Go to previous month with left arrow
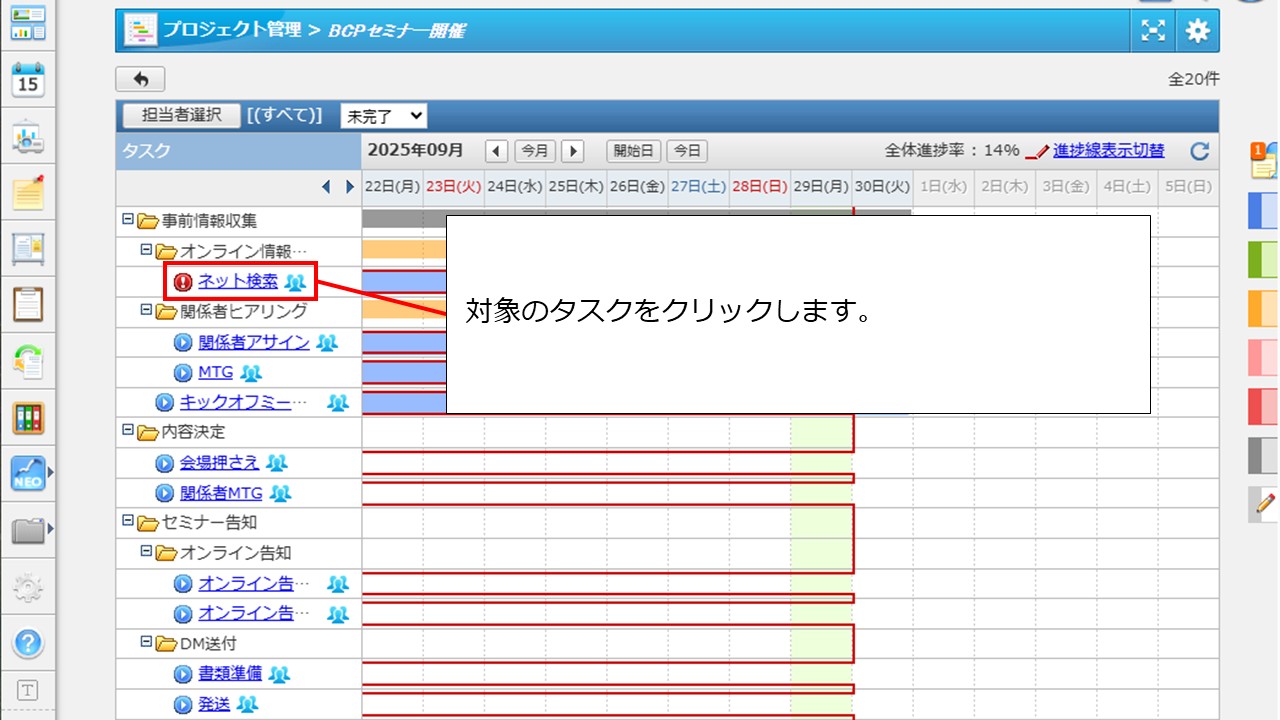 point(496,151)
